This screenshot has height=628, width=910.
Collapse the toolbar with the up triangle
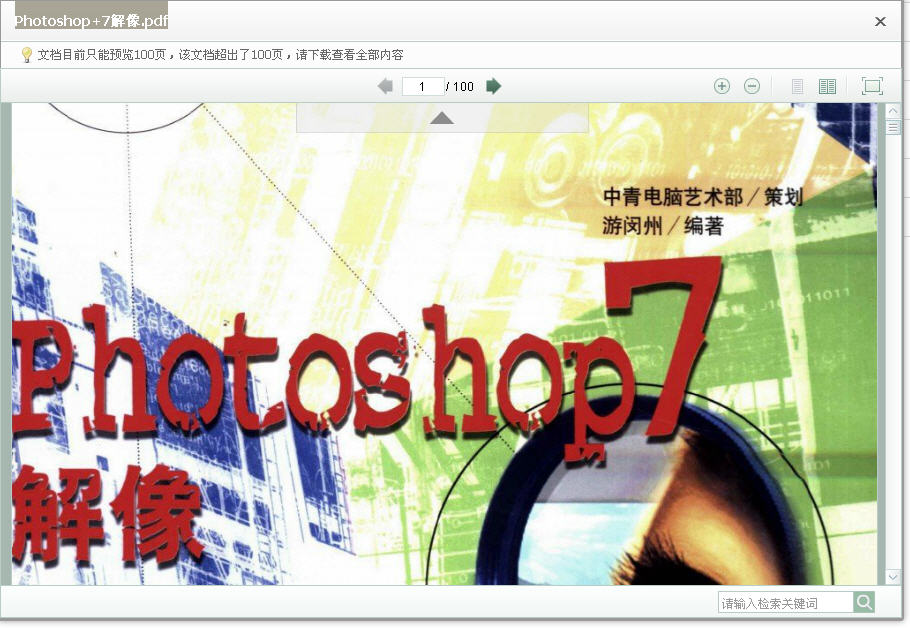pos(442,118)
